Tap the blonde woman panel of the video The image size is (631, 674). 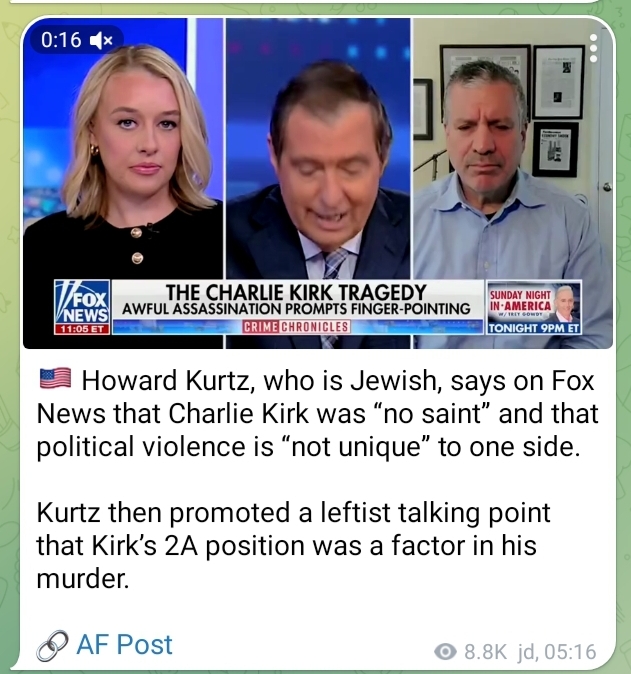point(123,183)
